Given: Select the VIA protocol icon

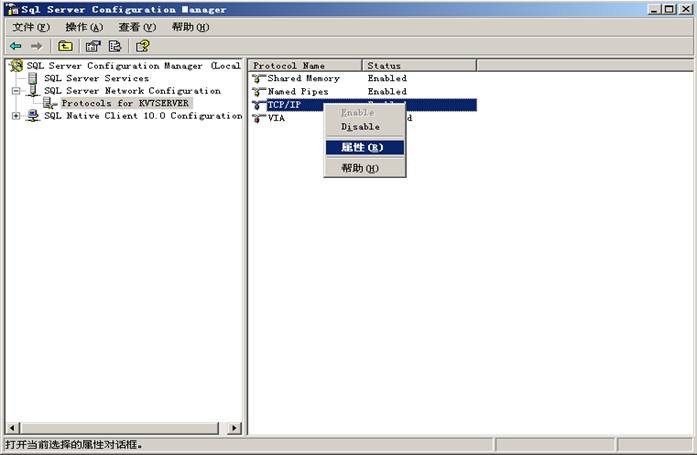Looking at the screenshot, I should [259, 118].
